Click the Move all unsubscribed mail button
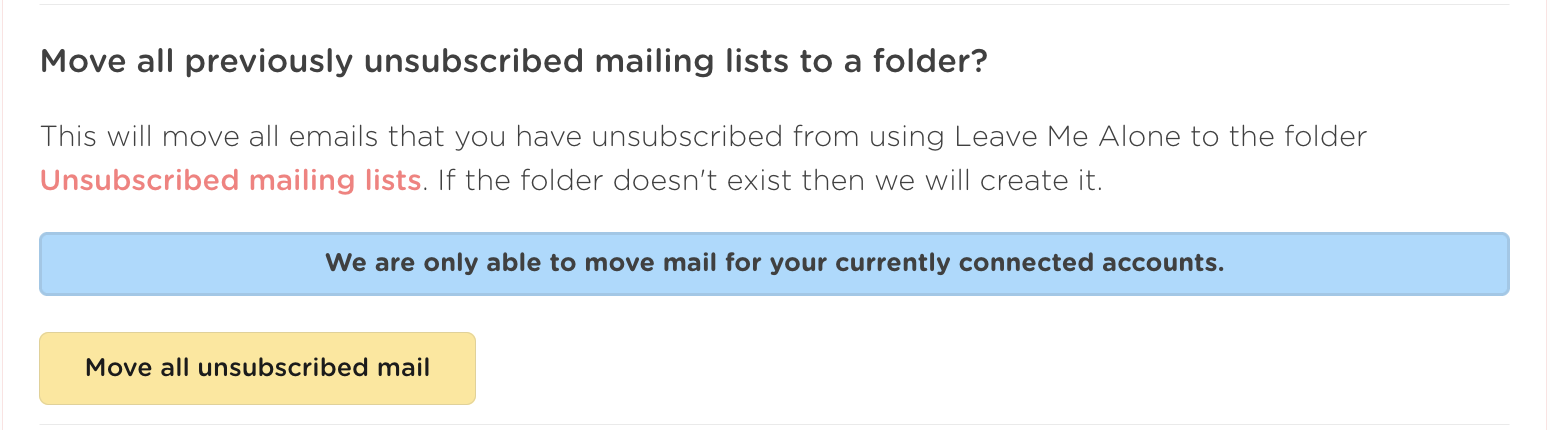 click(257, 368)
